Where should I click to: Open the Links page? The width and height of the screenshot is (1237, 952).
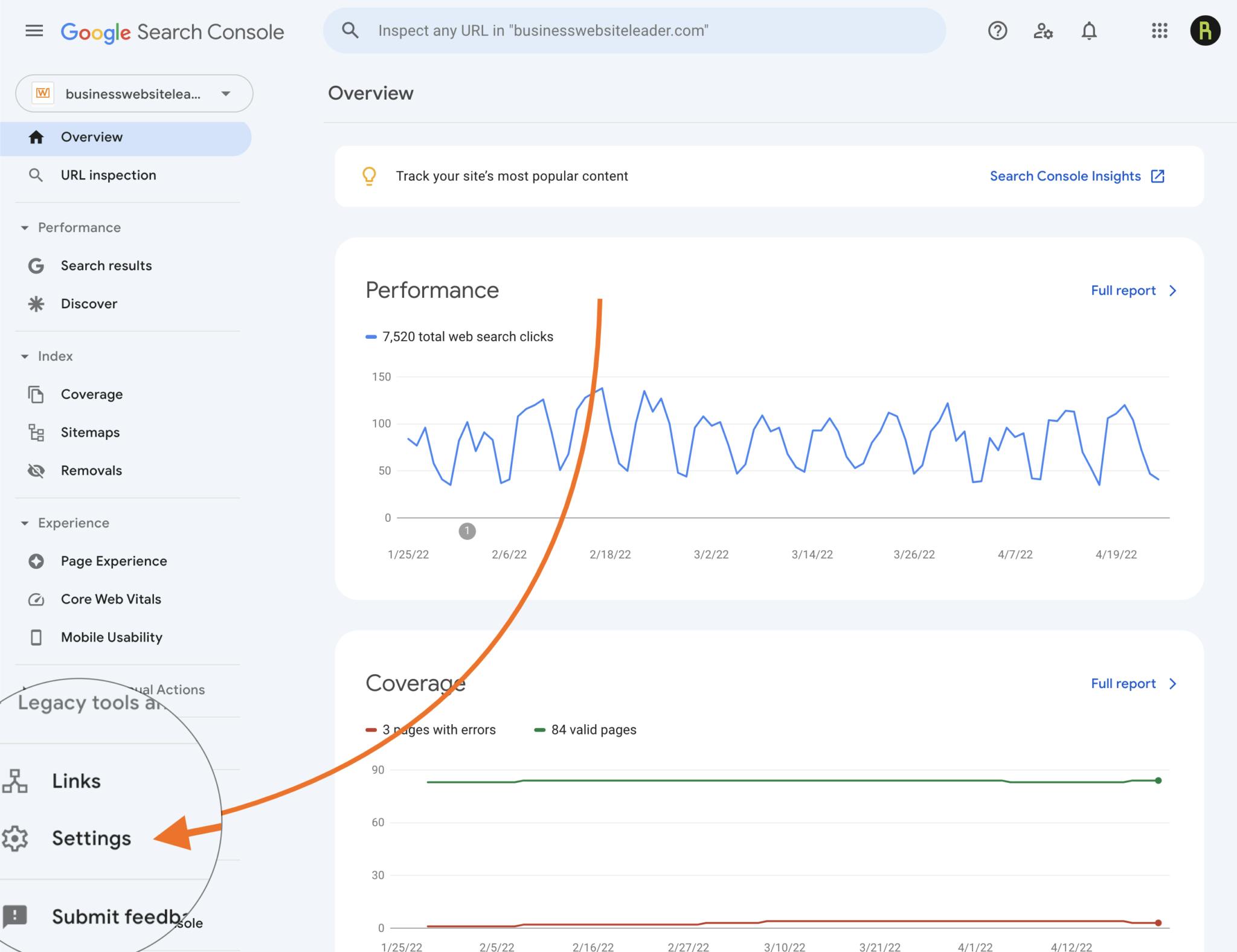(76, 781)
